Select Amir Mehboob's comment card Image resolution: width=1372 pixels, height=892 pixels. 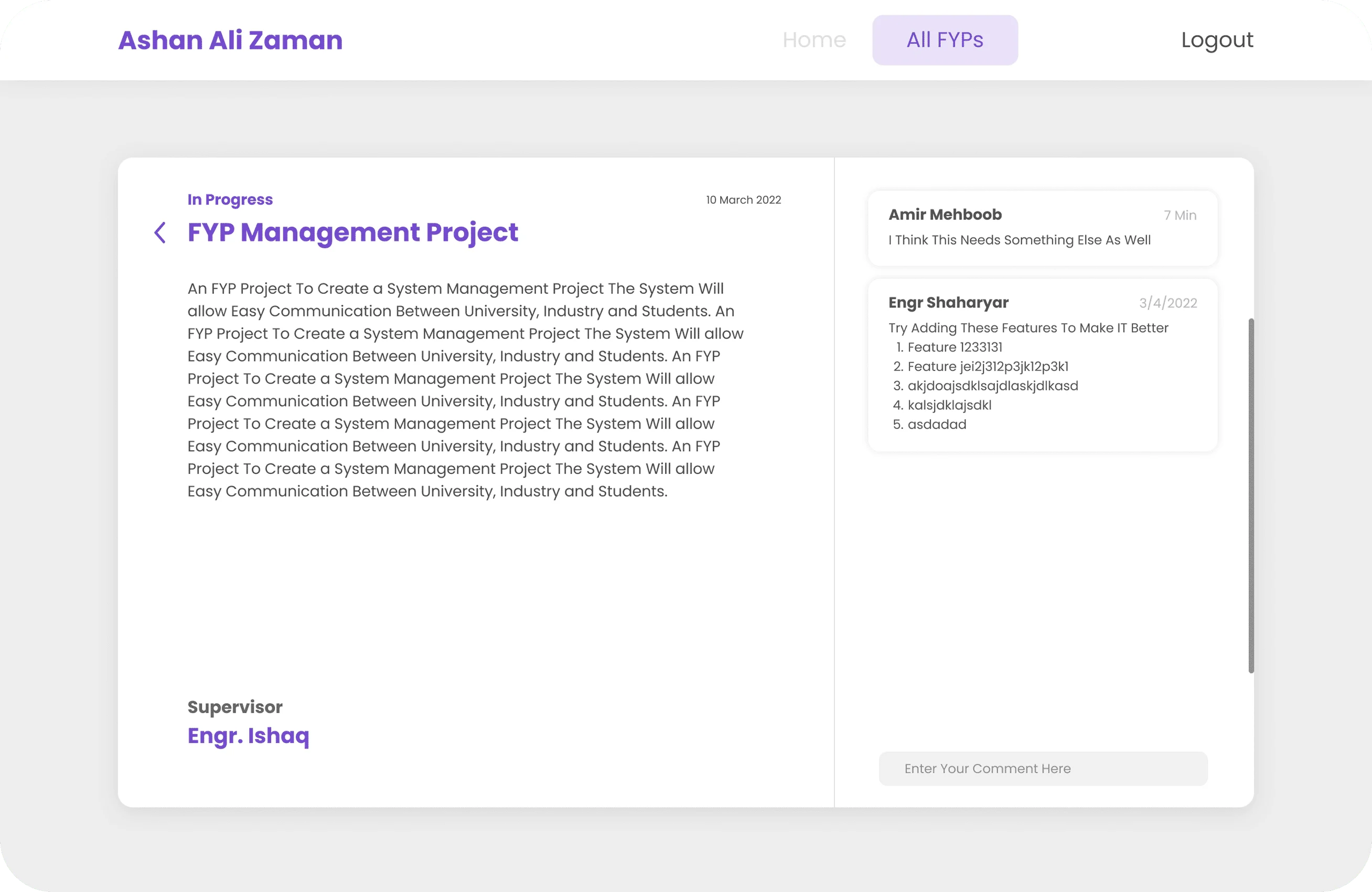pyautogui.click(x=1042, y=228)
